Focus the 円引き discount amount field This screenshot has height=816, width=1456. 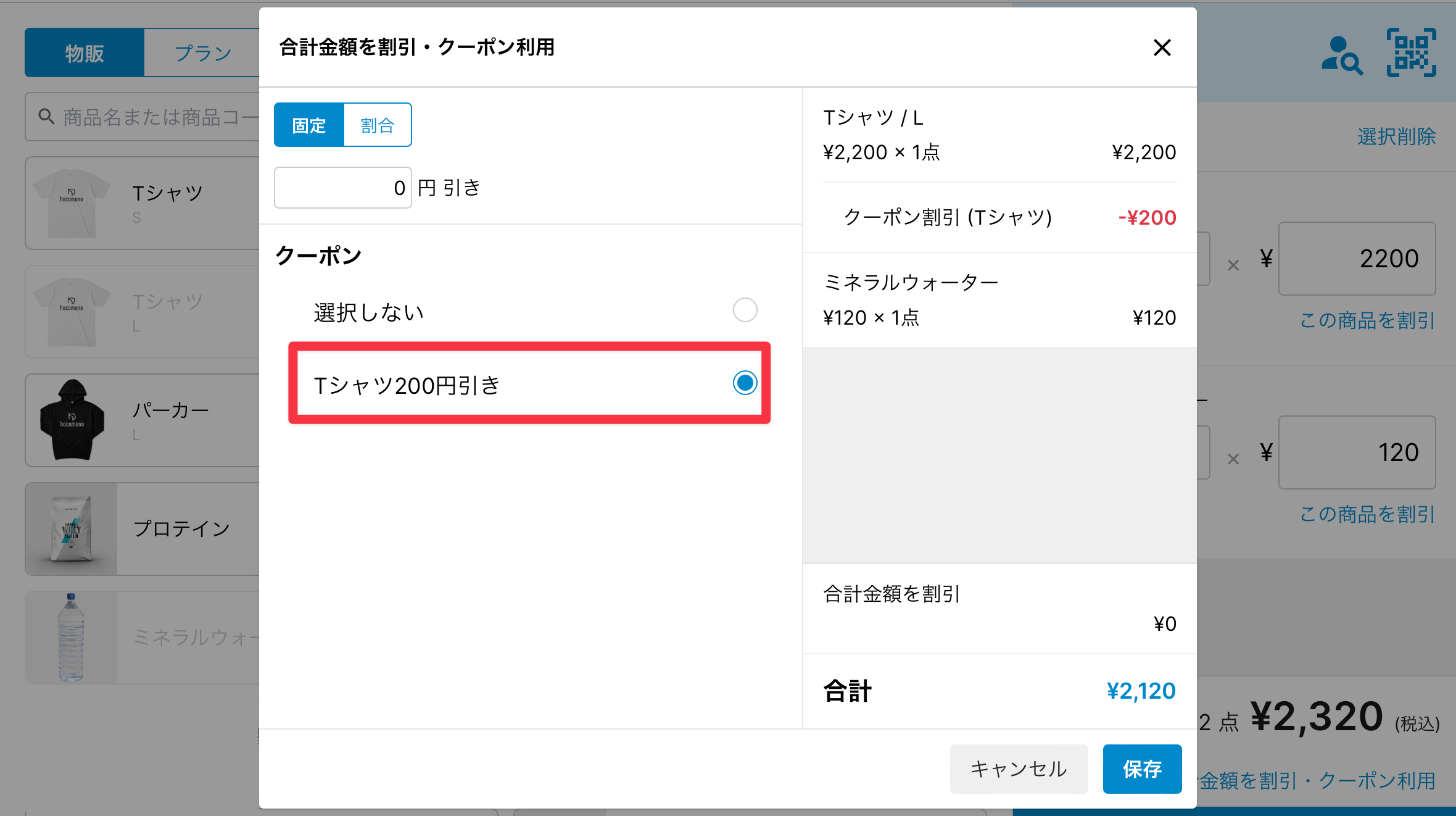pyautogui.click(x=343, y=188)
